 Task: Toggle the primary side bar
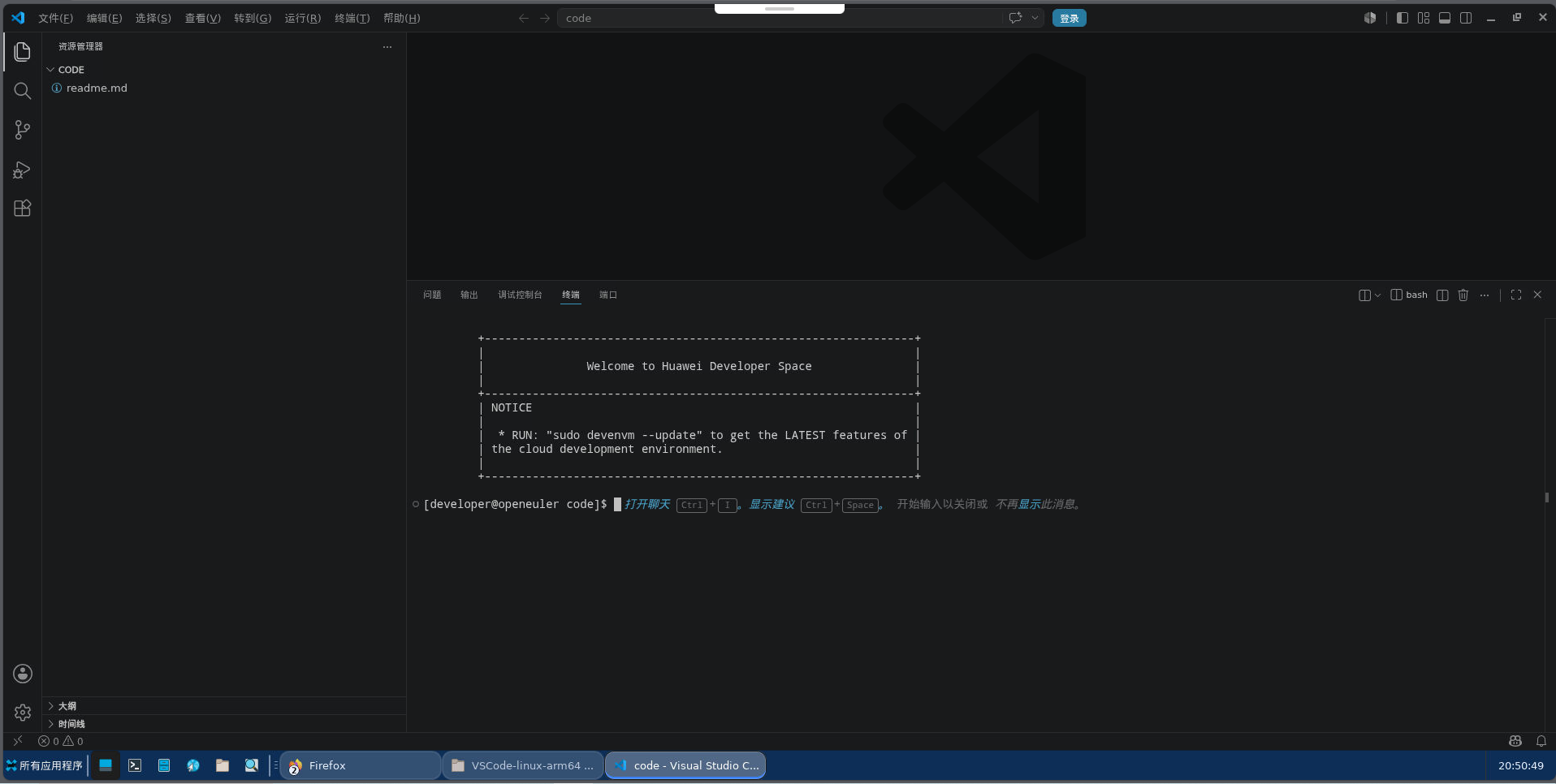click(x=1403, y=18)
